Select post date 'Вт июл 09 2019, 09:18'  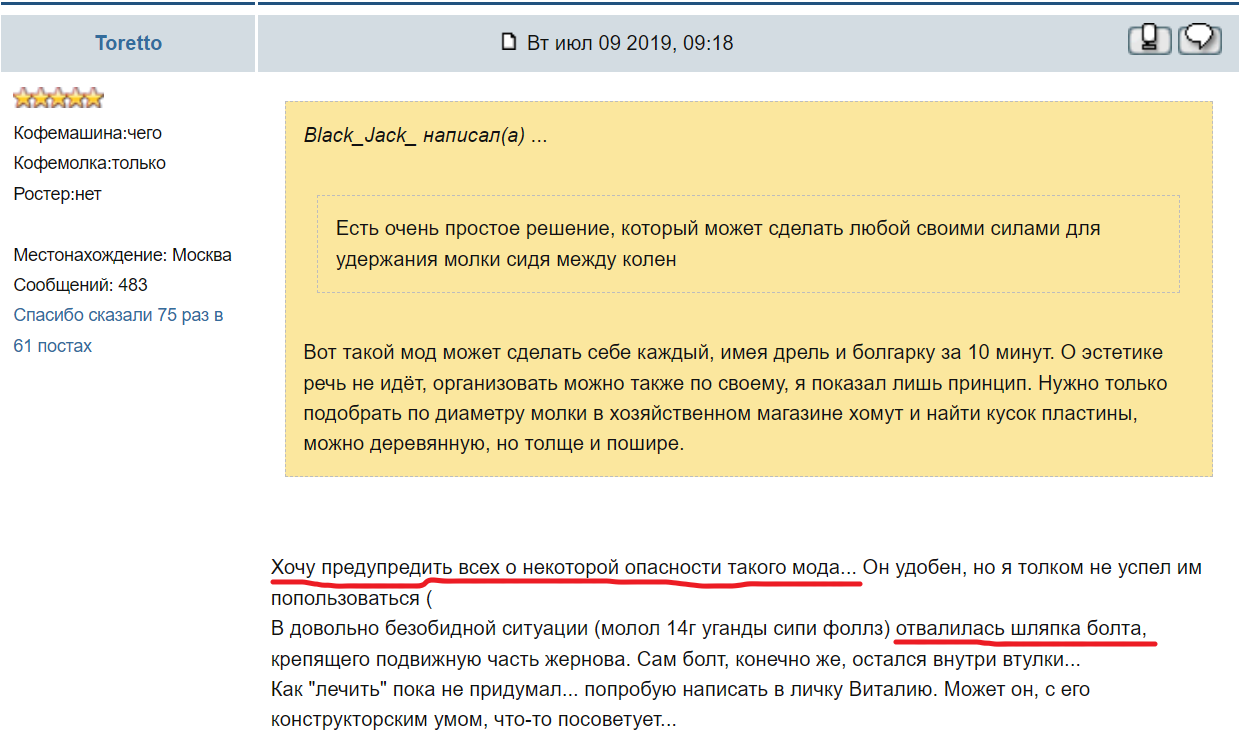point(630,43)
